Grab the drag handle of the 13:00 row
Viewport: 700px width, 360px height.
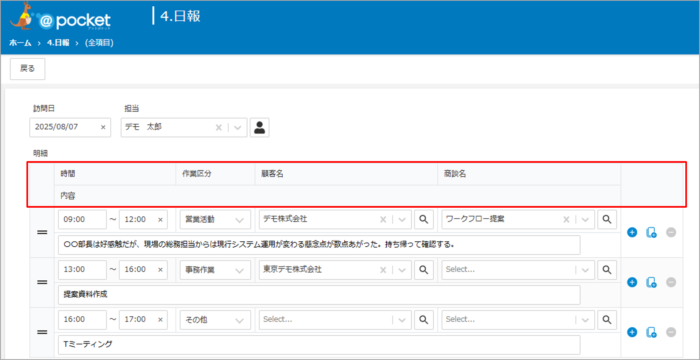point(42,282)
